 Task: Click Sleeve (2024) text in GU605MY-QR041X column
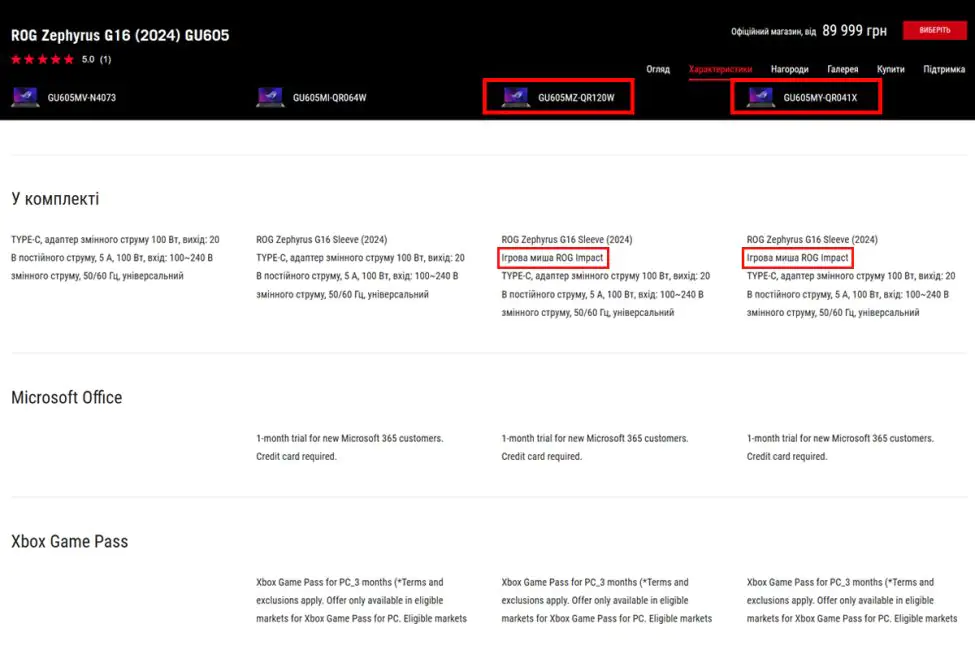812,239
